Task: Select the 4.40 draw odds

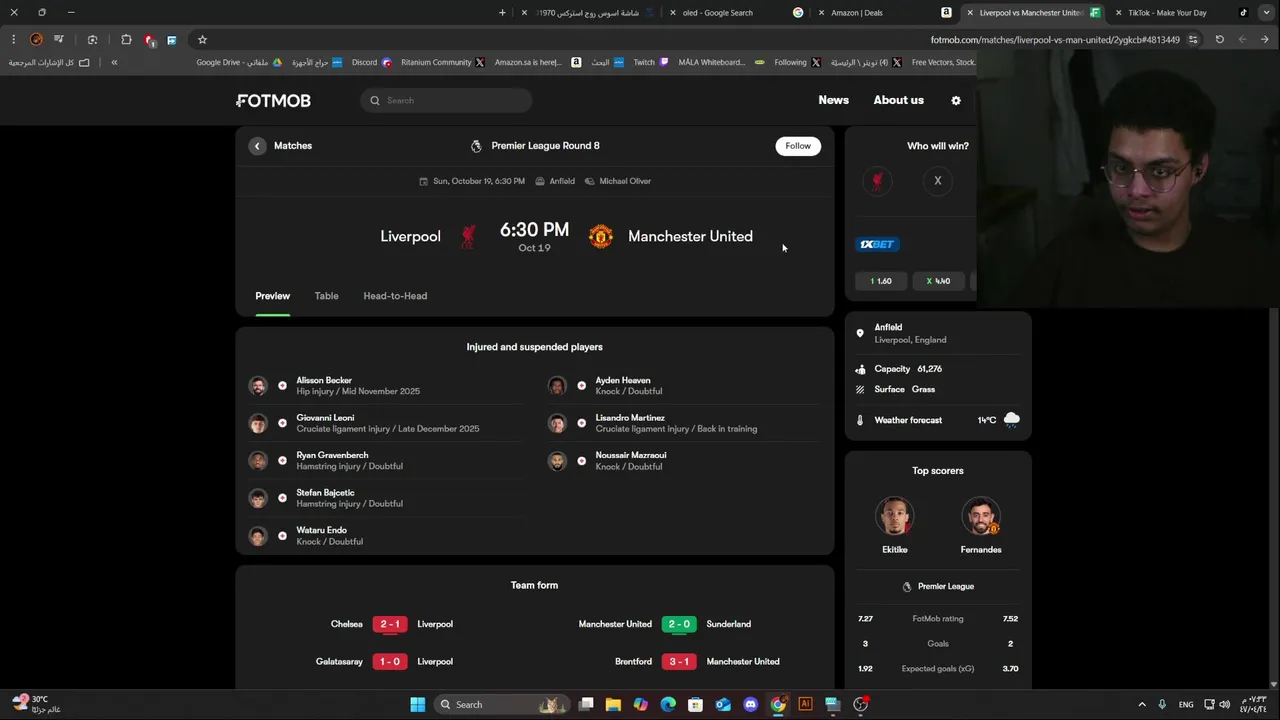Action: [x=938, y=281]
